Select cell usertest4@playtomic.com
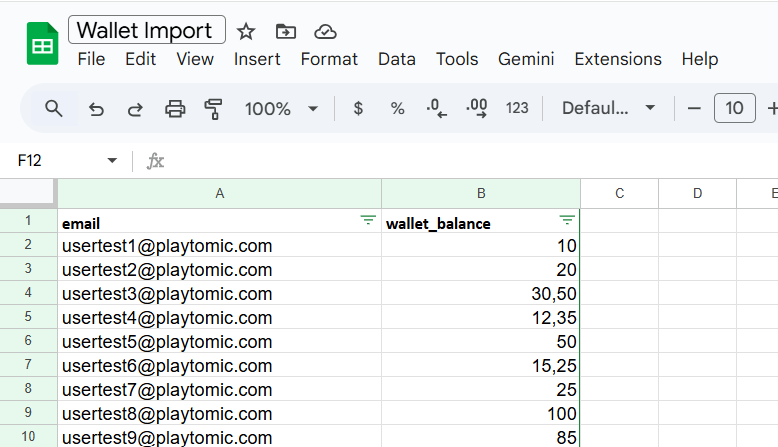 pos(219,317)
